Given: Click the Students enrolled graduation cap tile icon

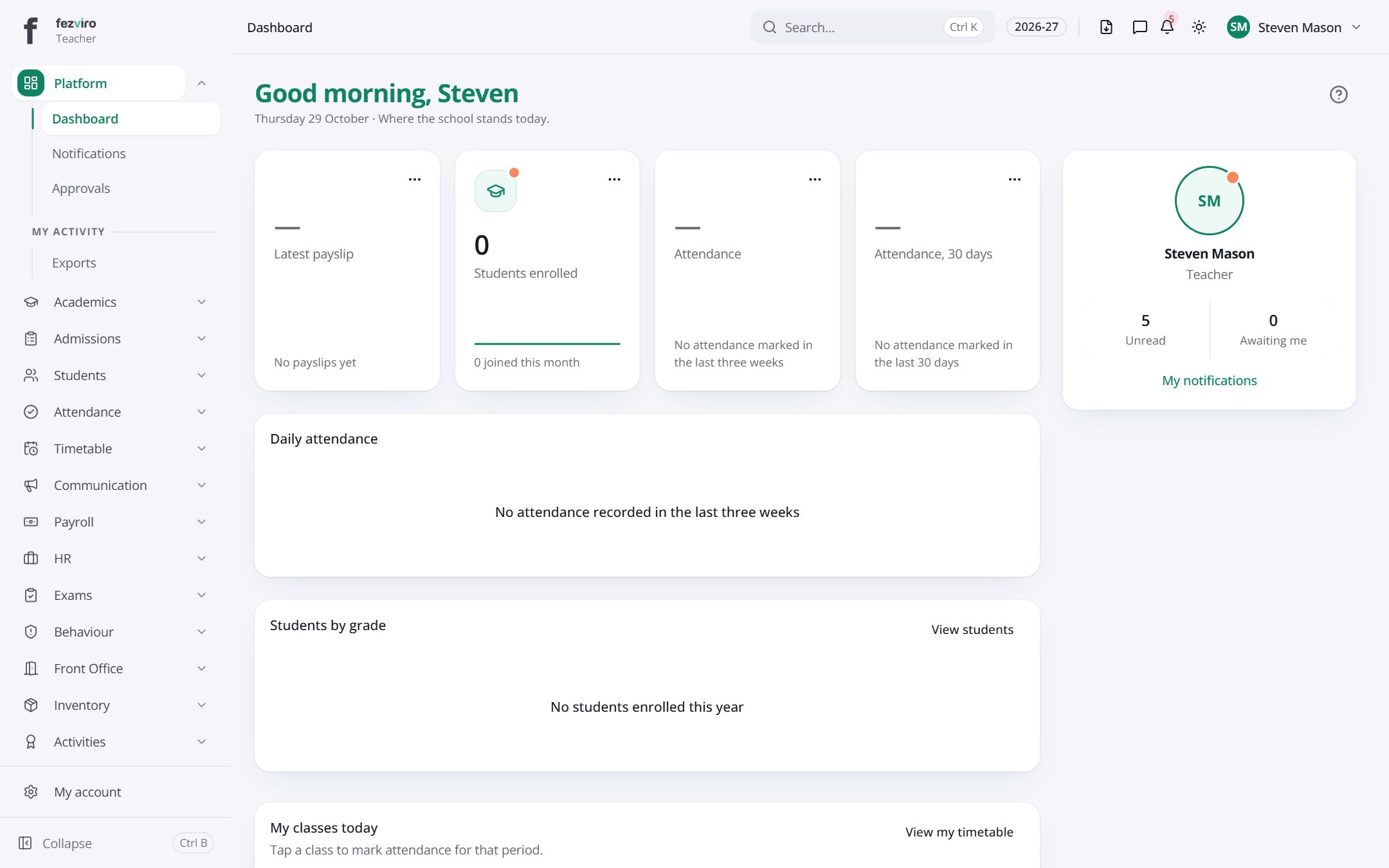Looking at the screenshot, I should tap(496, 191).
